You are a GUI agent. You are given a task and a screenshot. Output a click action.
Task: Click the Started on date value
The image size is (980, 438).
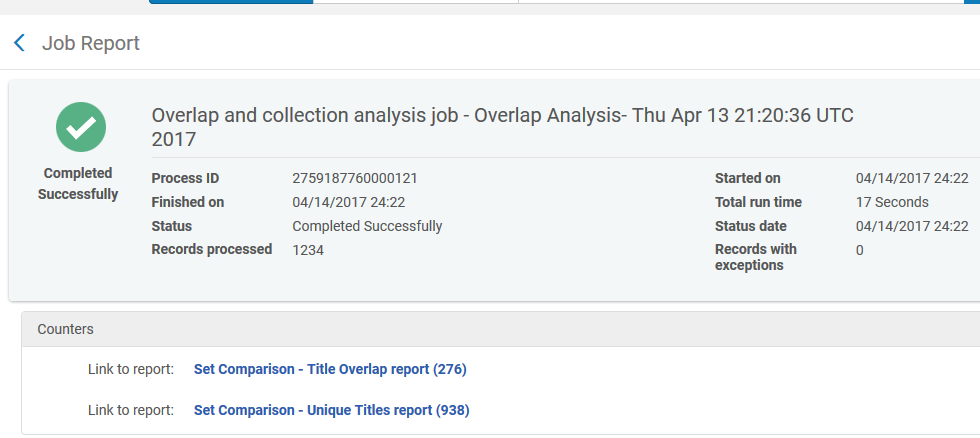[x=911, y=178]
